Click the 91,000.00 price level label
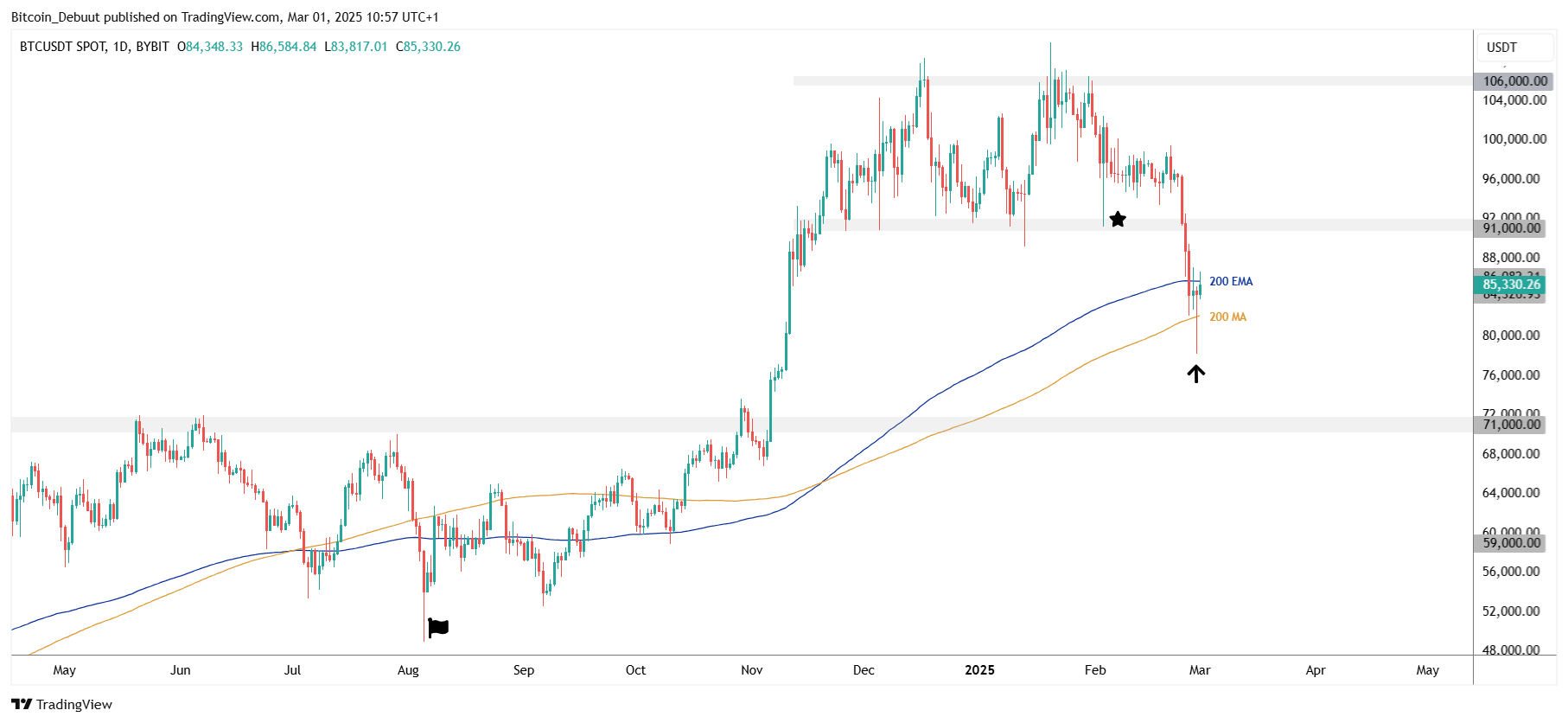The height and width of the screenshot is (723, 1568). (x=1511, y=228)
